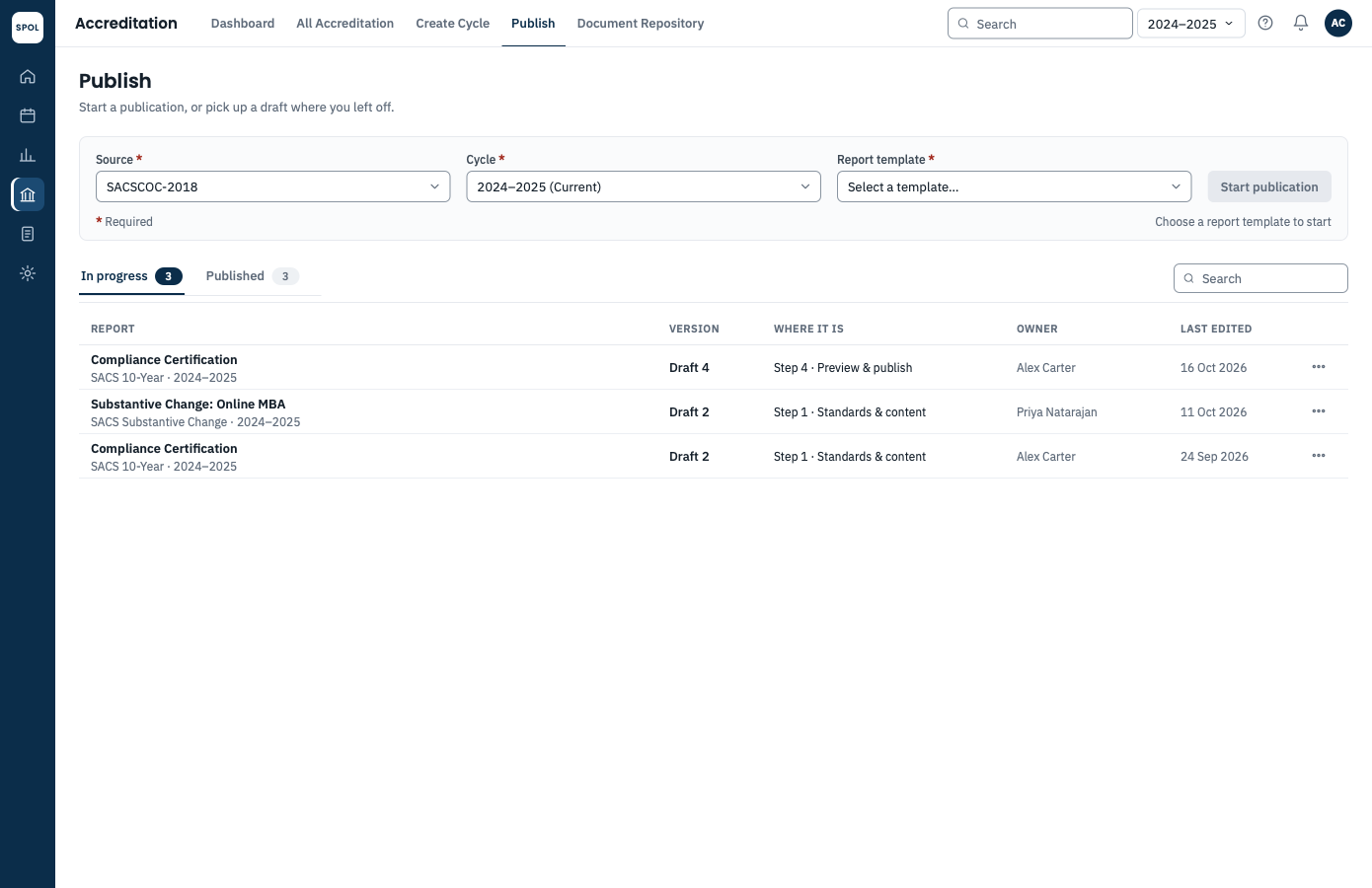This screenshot has width=1372, height=888.
Task: Open row actions for Substantive Change: Online MBA
Action: coord(1319,411)
